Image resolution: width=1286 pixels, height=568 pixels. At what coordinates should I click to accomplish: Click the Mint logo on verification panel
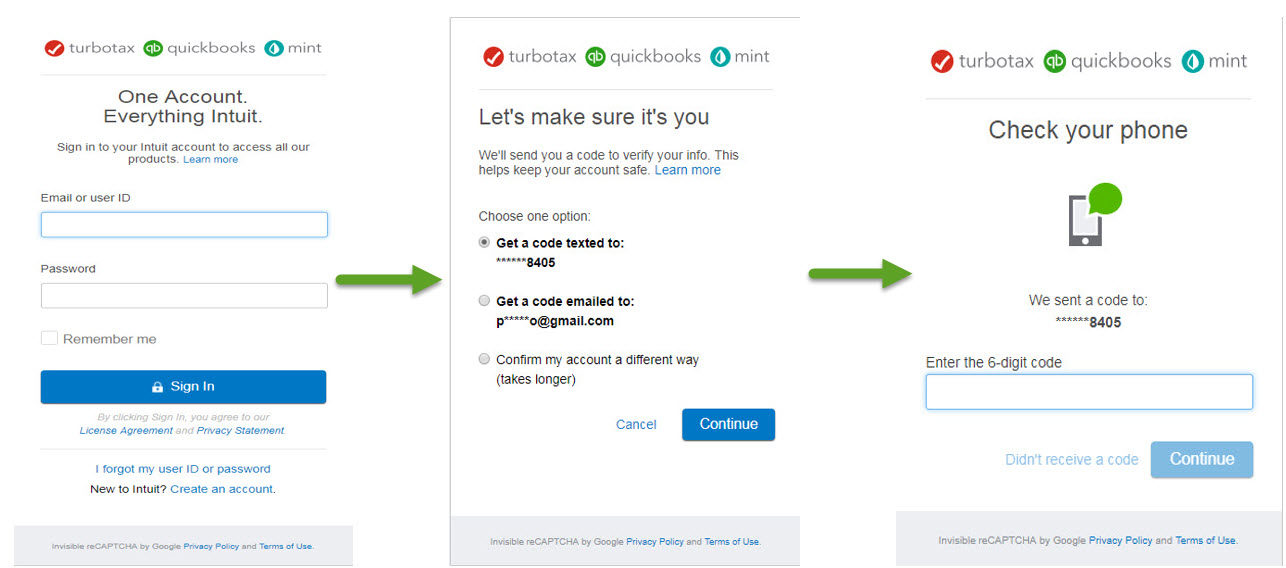pos(720,57)
